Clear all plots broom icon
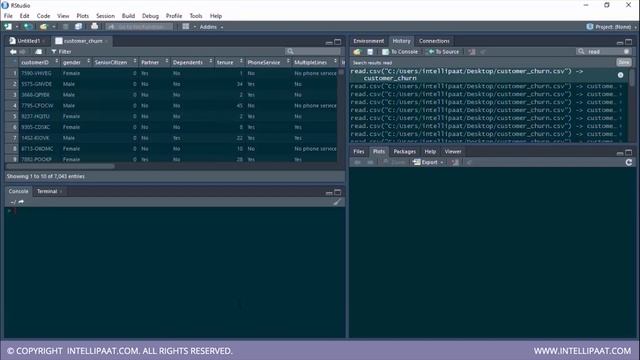640x360 pixels. click(x=469, y=162)
